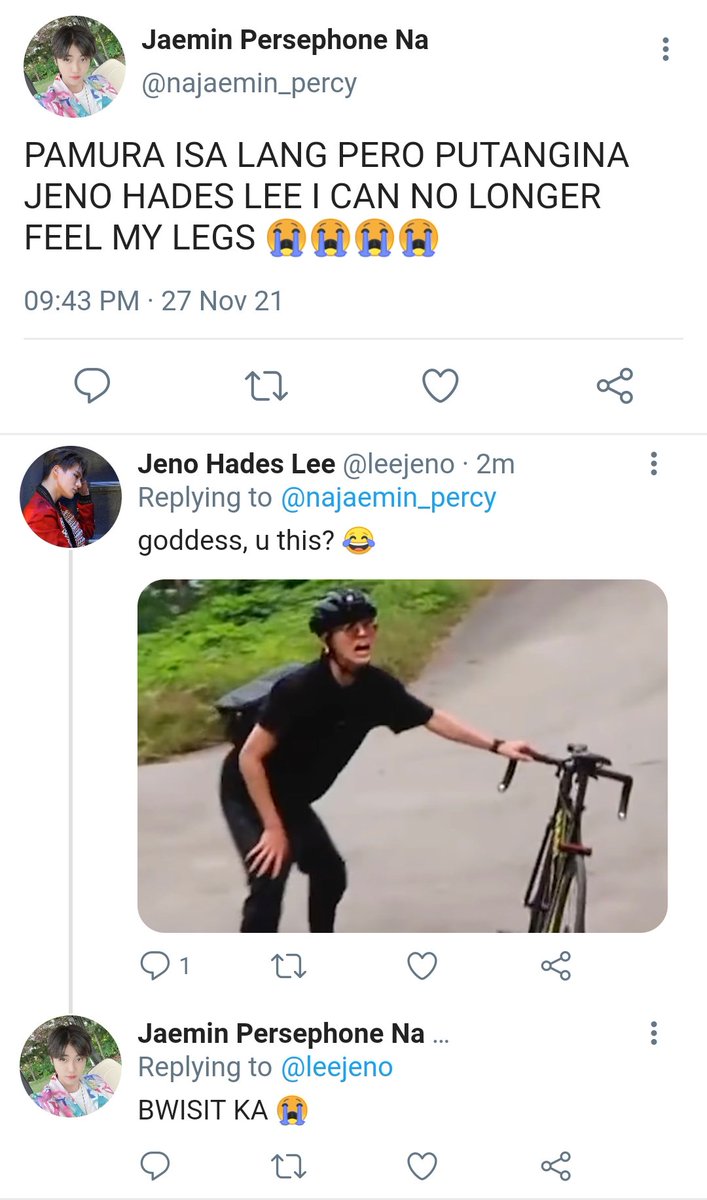Viewport: 707px width, 1200px height.
Task: Retweet the main PAMURA ISA LANG tweet
Action: pyautogui.click(x=266, y=385)
